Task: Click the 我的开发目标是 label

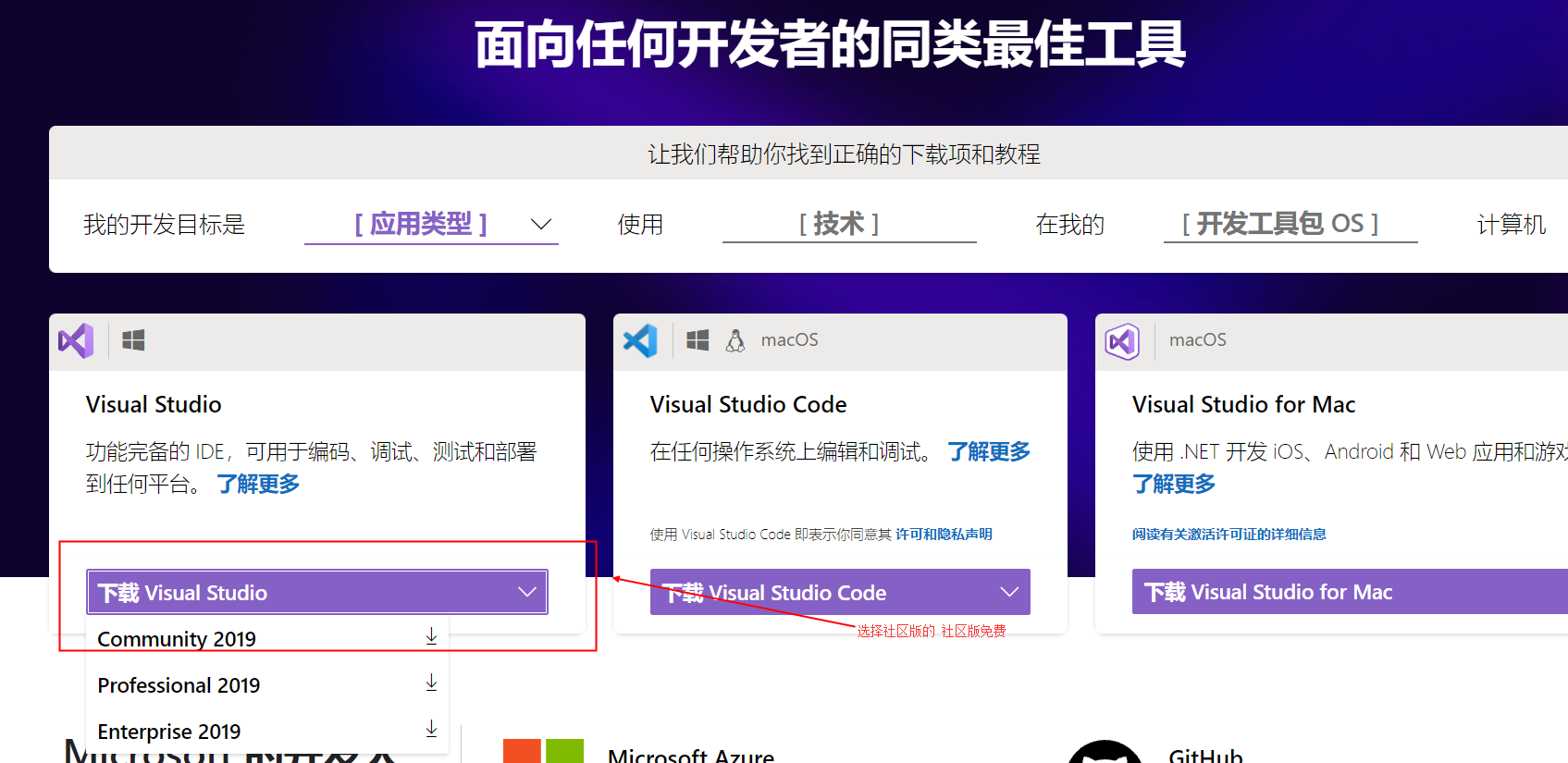Action: [x=164, y=225]
